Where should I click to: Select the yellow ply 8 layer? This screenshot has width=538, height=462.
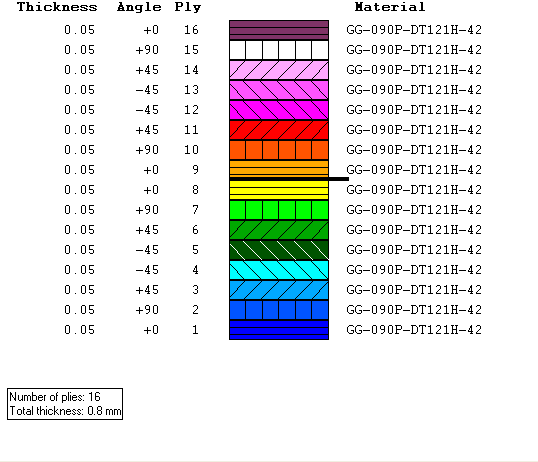pyautogui.click(x=279, y=190)
